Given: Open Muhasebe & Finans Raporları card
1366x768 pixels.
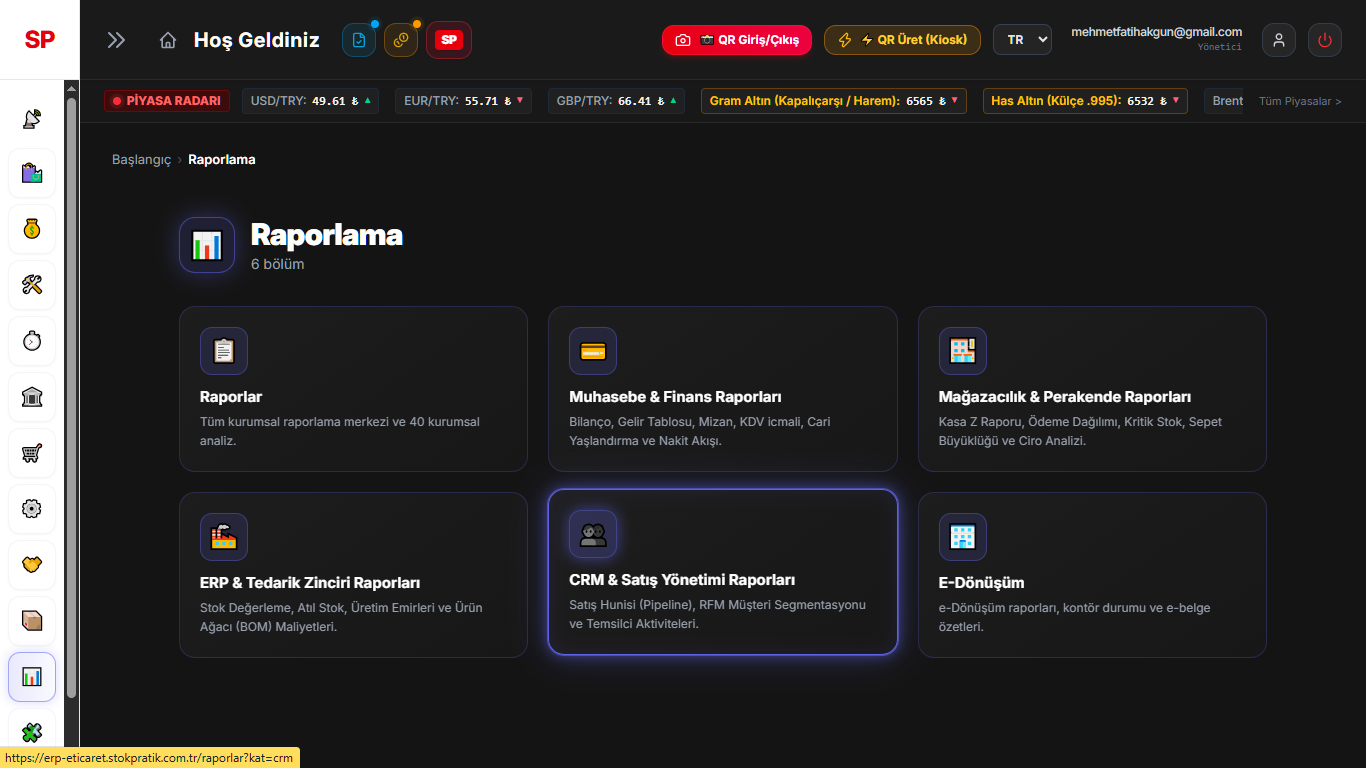Looking at the screenshot, I should (723, 389).
